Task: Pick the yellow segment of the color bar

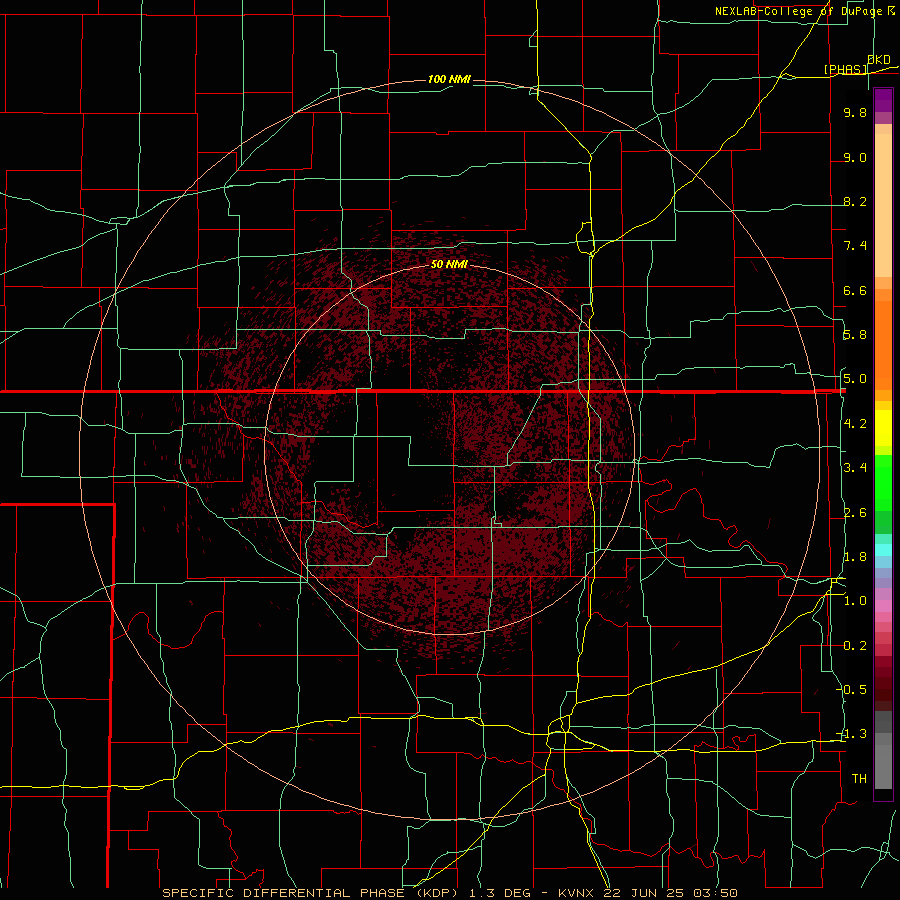Action: point(883,428)
